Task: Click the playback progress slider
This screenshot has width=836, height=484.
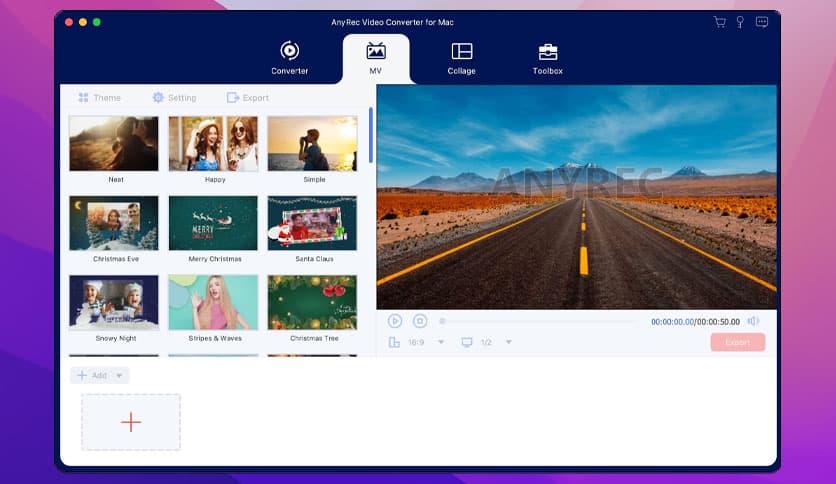Action: 537,321
